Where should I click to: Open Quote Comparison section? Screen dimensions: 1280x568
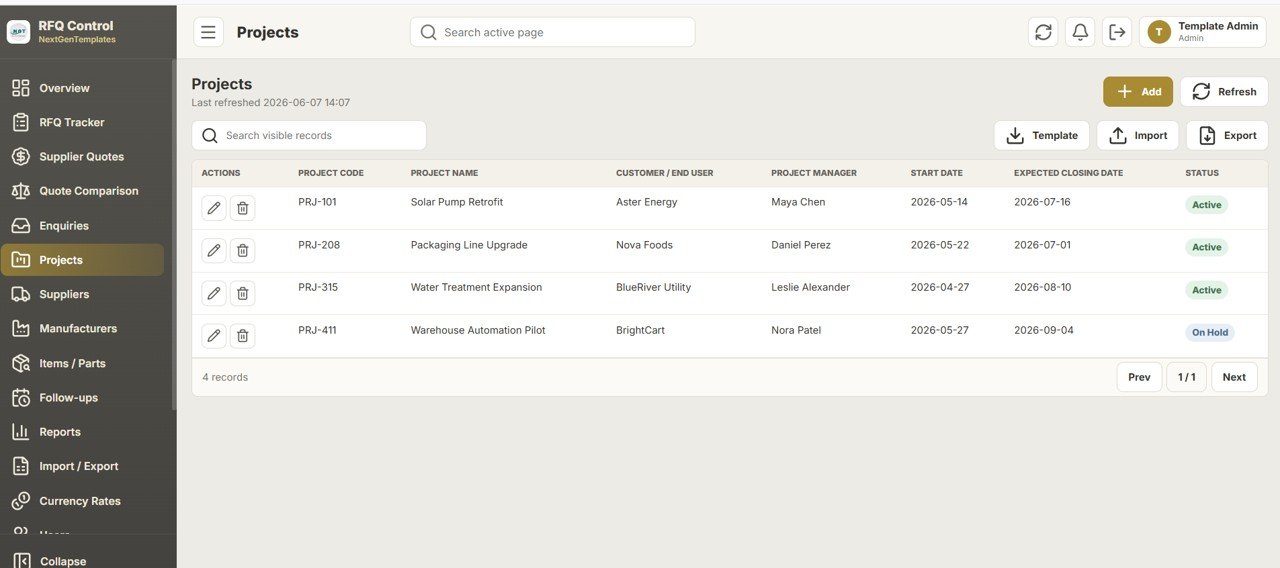point(82,191)
